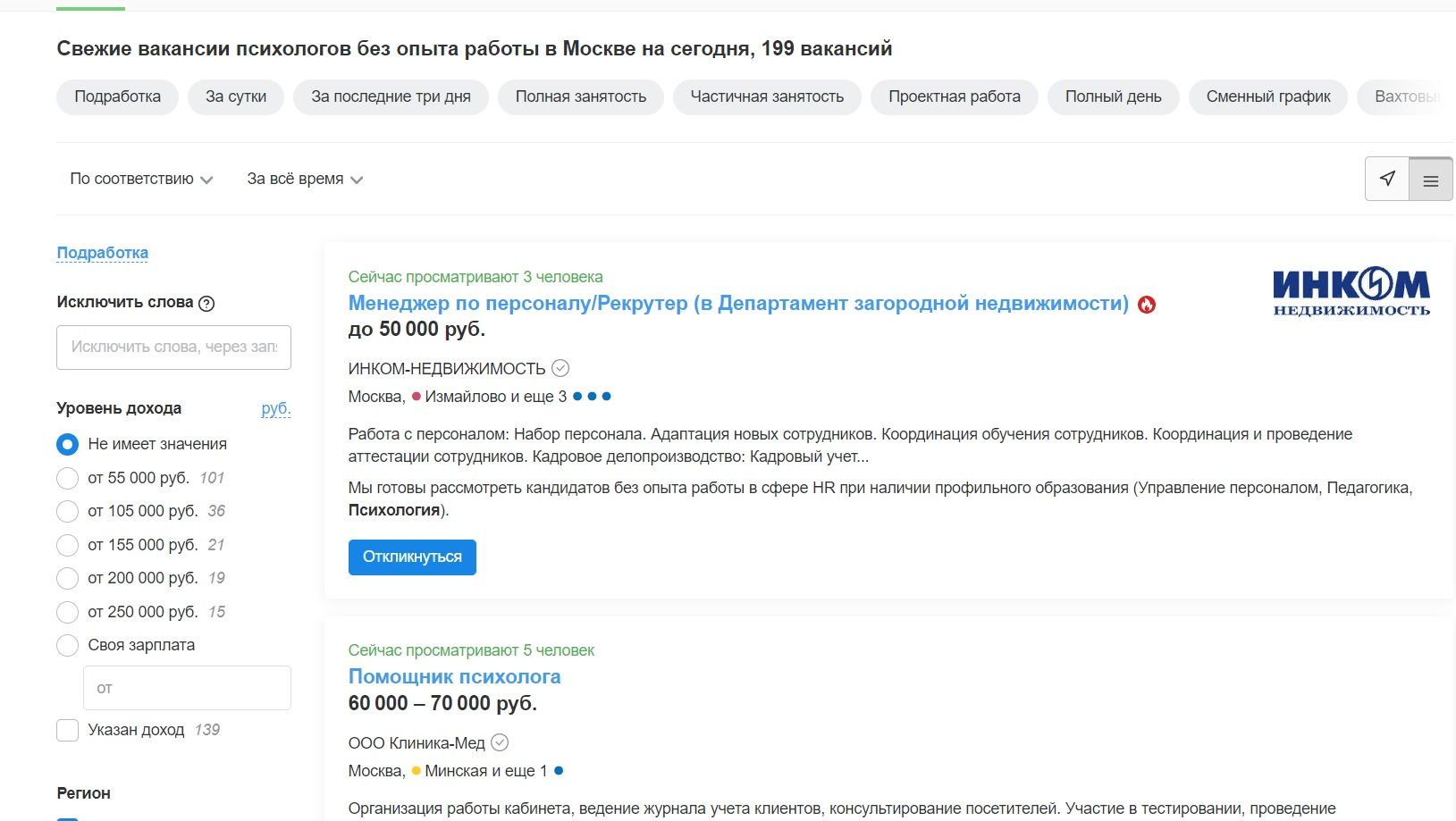The height and width of the screenshot is (821, 1456).
Task: Apply the Частичная занятость filter chip
Action: [x=767, y=96]
